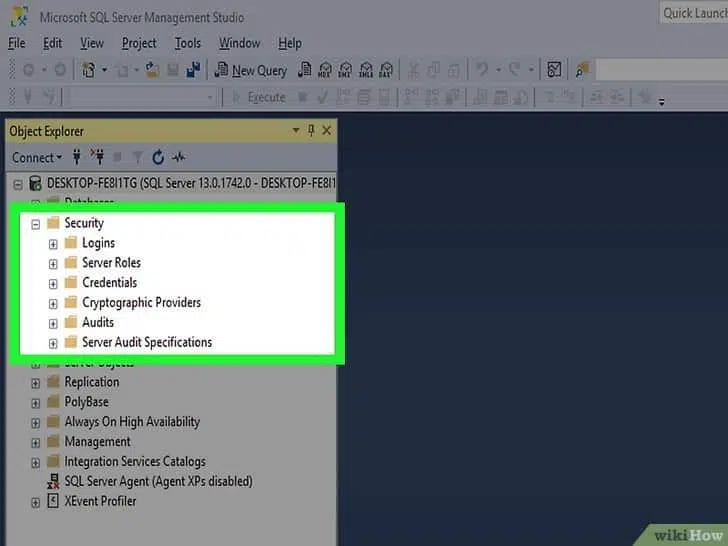Click the Quick Launch search box
Viewport: 728px width, 546px height.
click(693, 13)
